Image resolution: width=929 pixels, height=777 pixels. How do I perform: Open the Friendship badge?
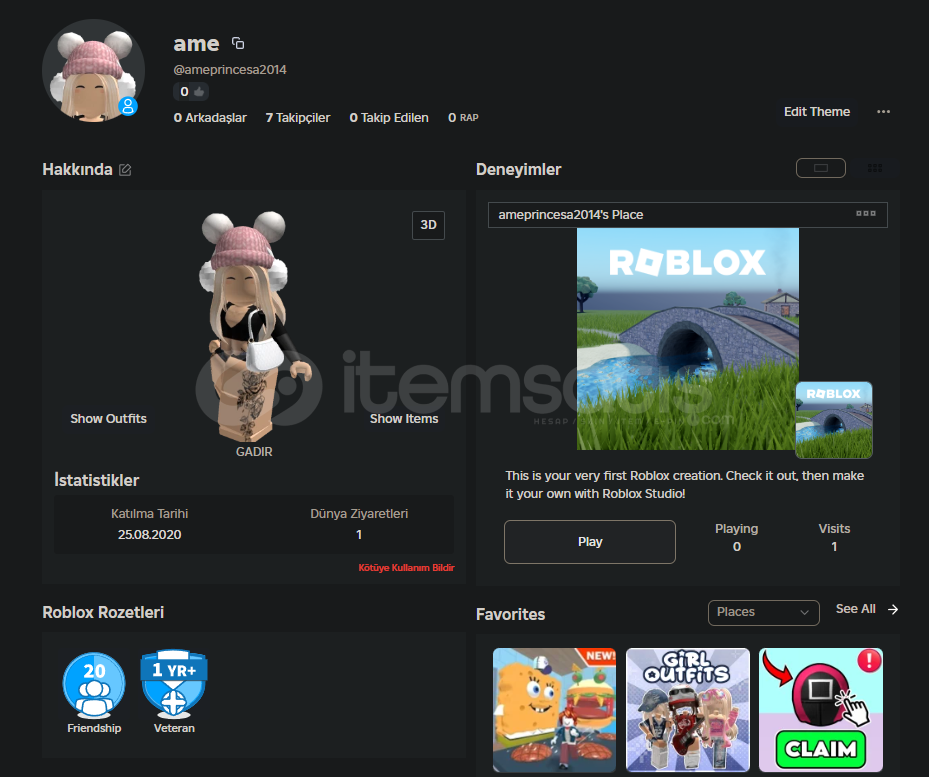pos(94,692)
